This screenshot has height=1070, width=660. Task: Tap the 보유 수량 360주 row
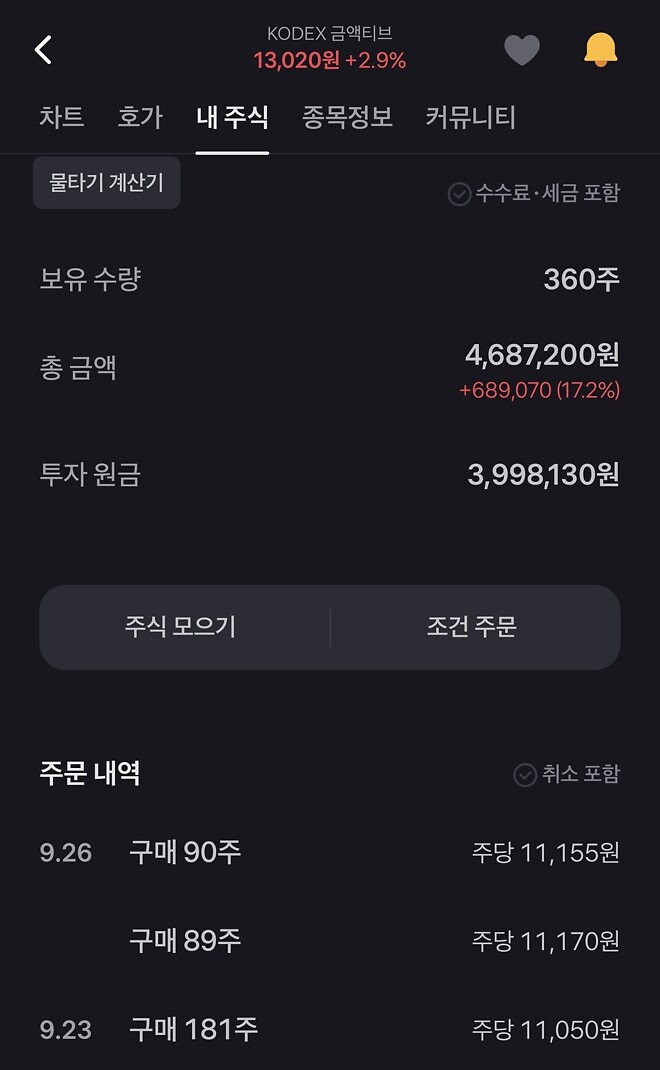click(330, 280)
